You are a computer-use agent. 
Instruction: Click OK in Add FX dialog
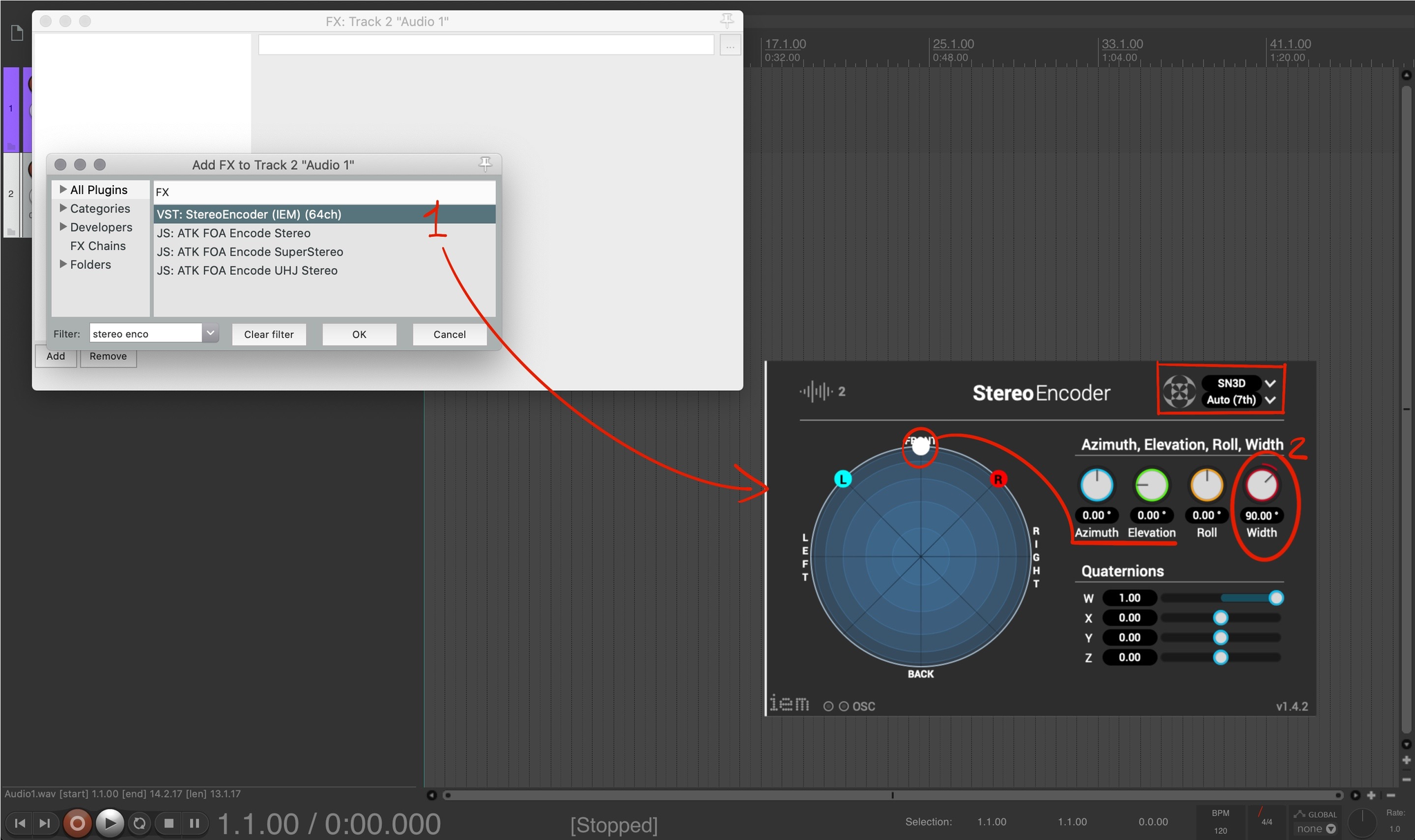[x=359, y=334]
